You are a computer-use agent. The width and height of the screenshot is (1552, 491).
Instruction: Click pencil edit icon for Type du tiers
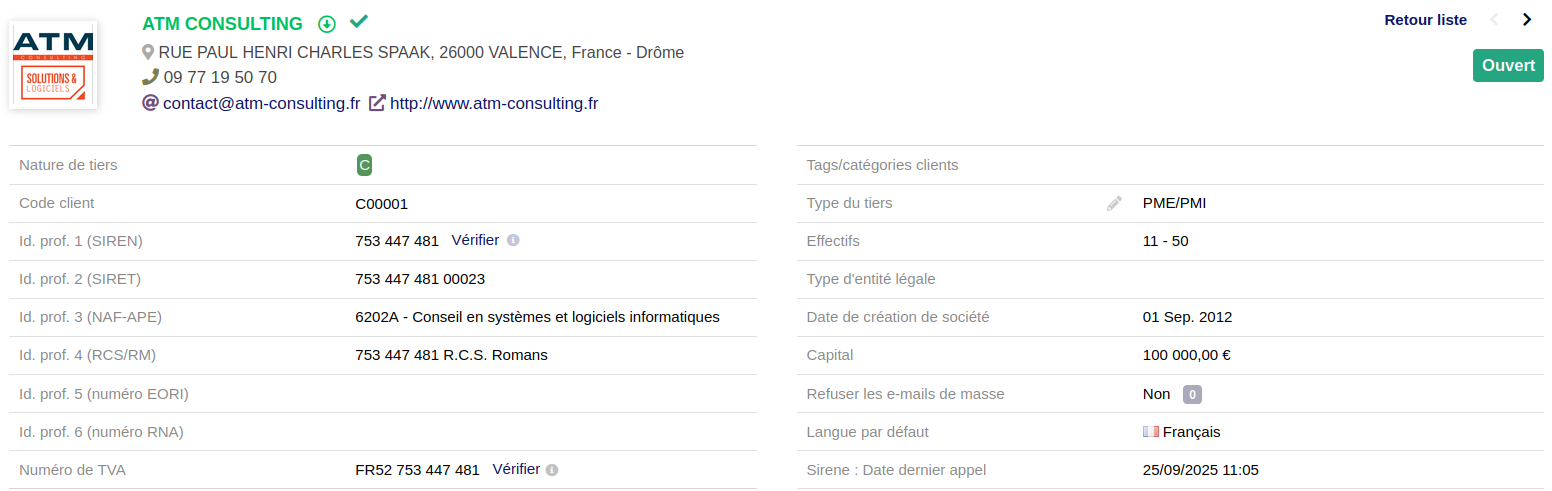point(1114,203)
